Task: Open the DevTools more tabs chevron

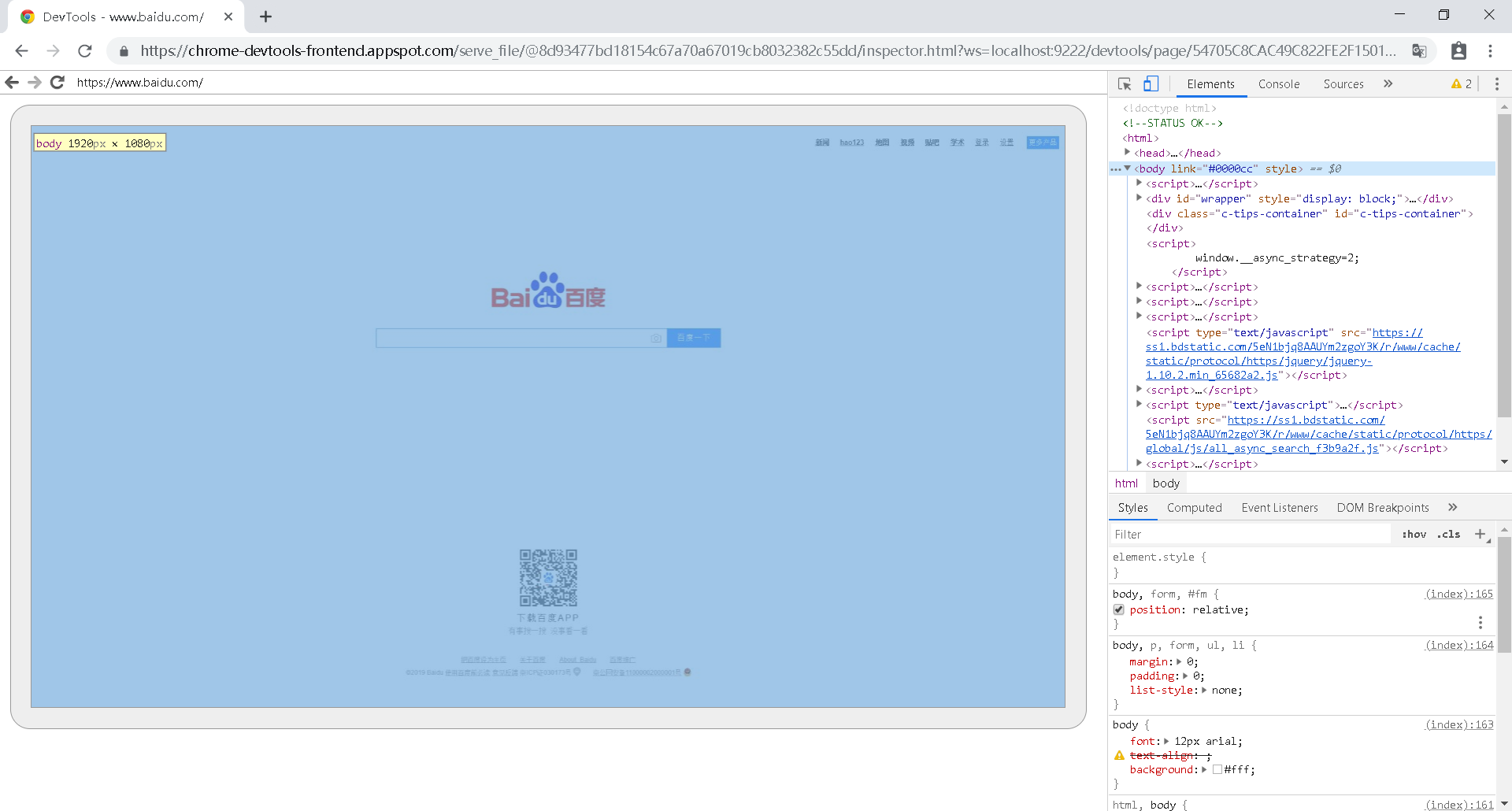Action: [x=1388, y=83]
